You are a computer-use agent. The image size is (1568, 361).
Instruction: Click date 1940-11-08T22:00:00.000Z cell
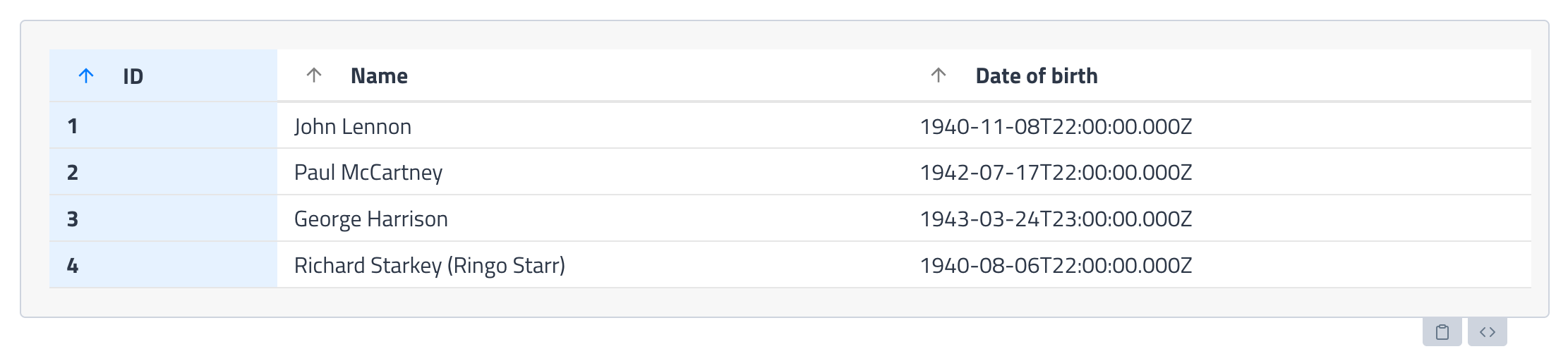1217,126
